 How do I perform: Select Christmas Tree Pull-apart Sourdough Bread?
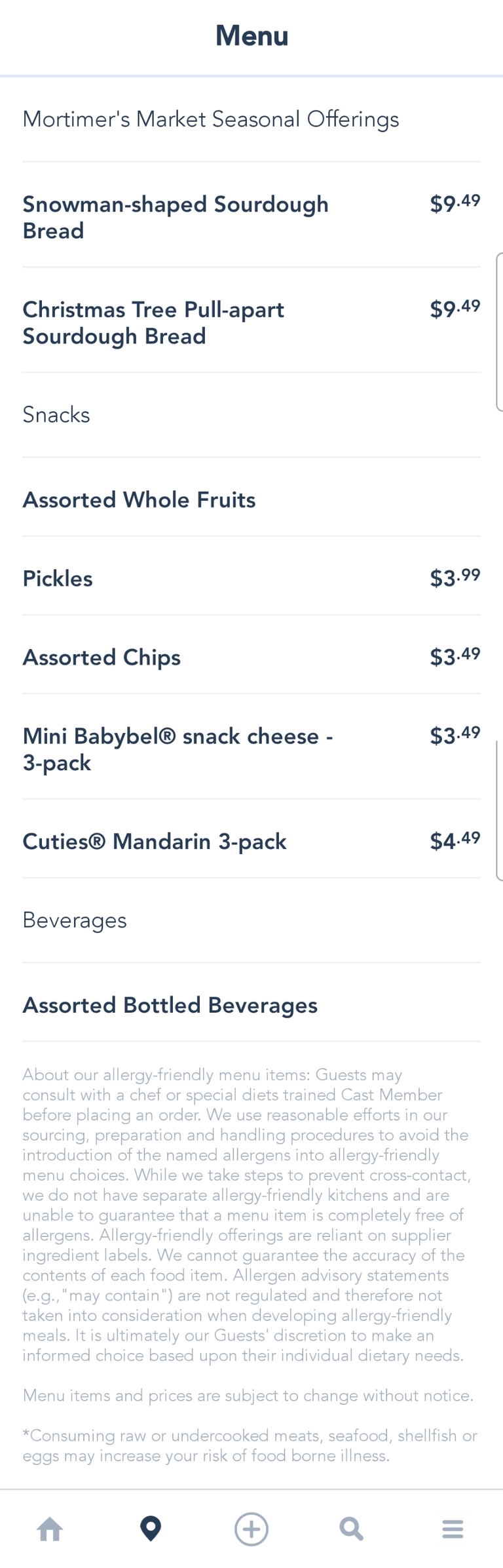pos(153,323)
